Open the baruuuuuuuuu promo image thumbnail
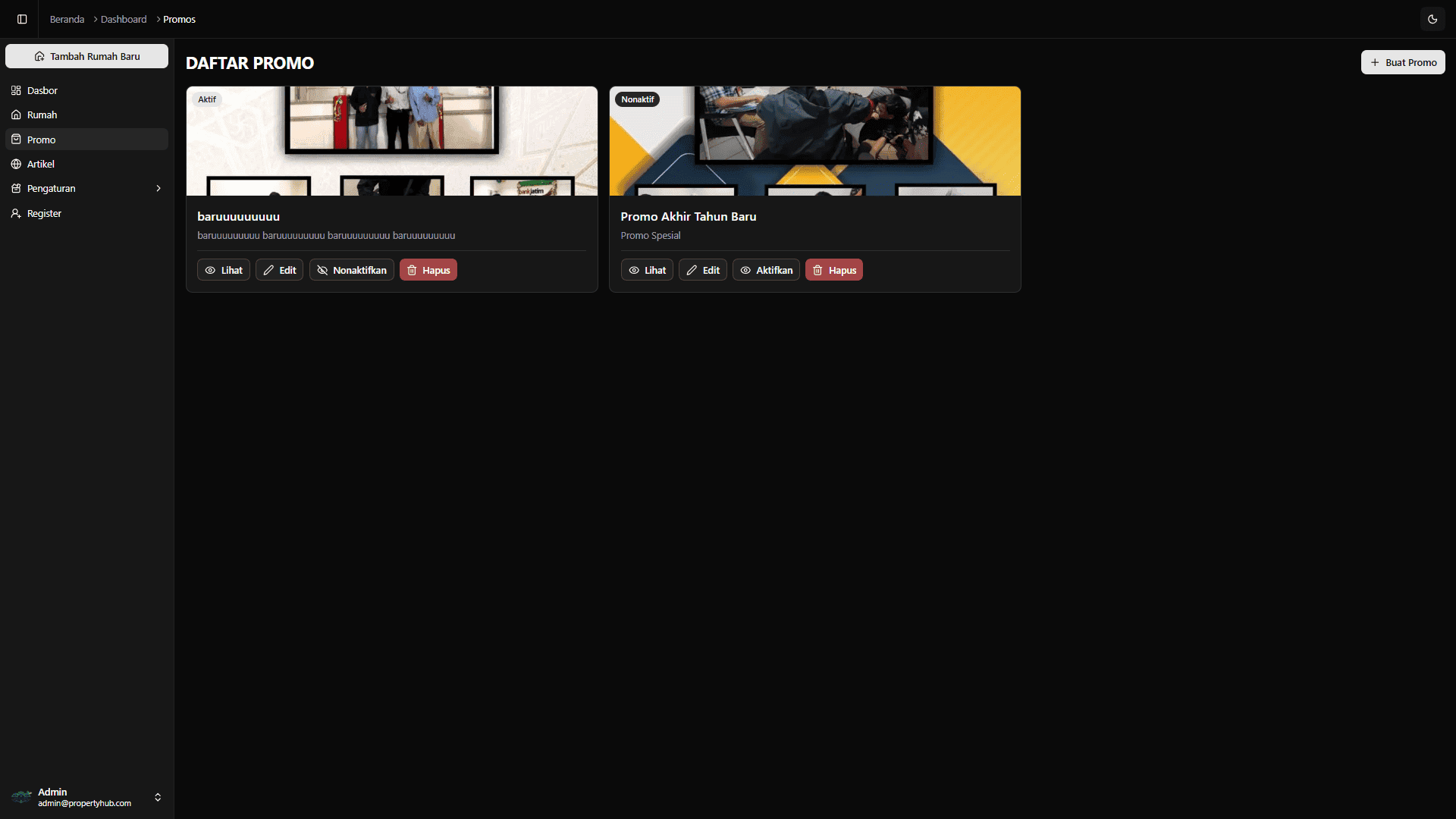This screenshot has width=1456, height=819. [x=392, y=141]
